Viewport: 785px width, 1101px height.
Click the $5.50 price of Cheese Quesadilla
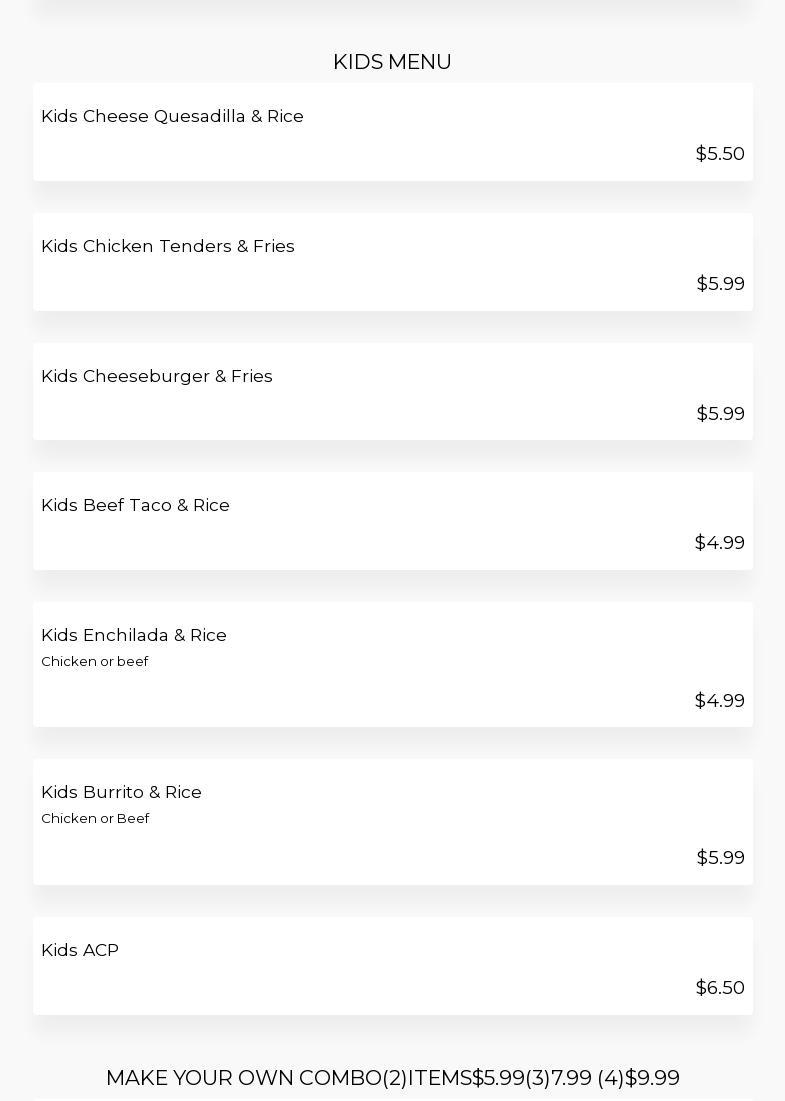pyautogui.click(x=720, y=154)
